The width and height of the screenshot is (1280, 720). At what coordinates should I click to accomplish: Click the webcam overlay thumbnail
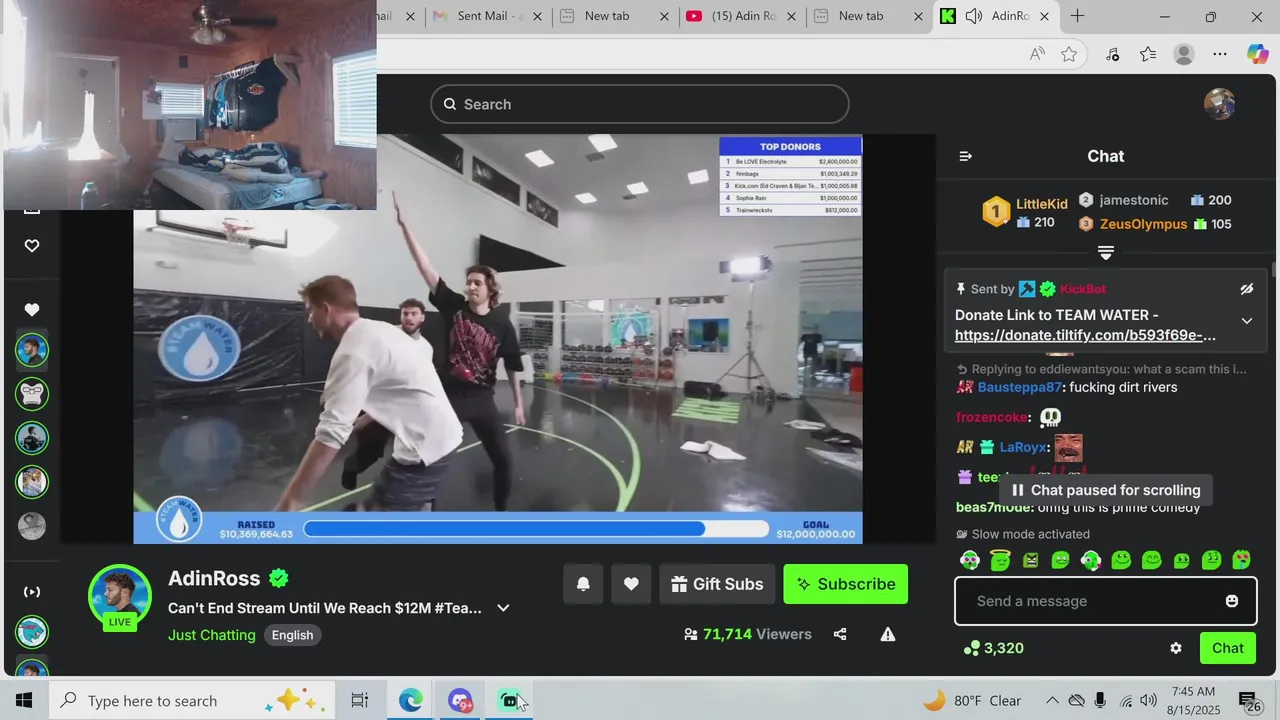pyautogui.click(x=190, y=105)
